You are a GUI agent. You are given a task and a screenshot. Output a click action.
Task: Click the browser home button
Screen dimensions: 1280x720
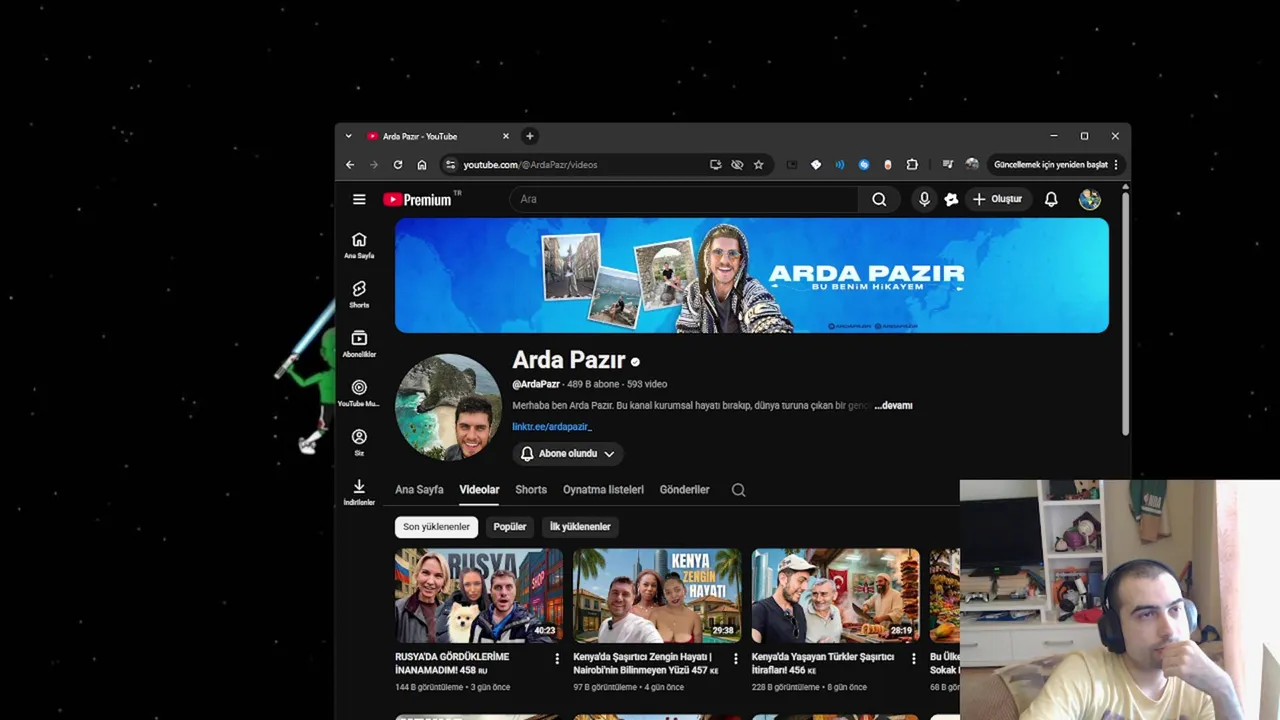(422, 165)
